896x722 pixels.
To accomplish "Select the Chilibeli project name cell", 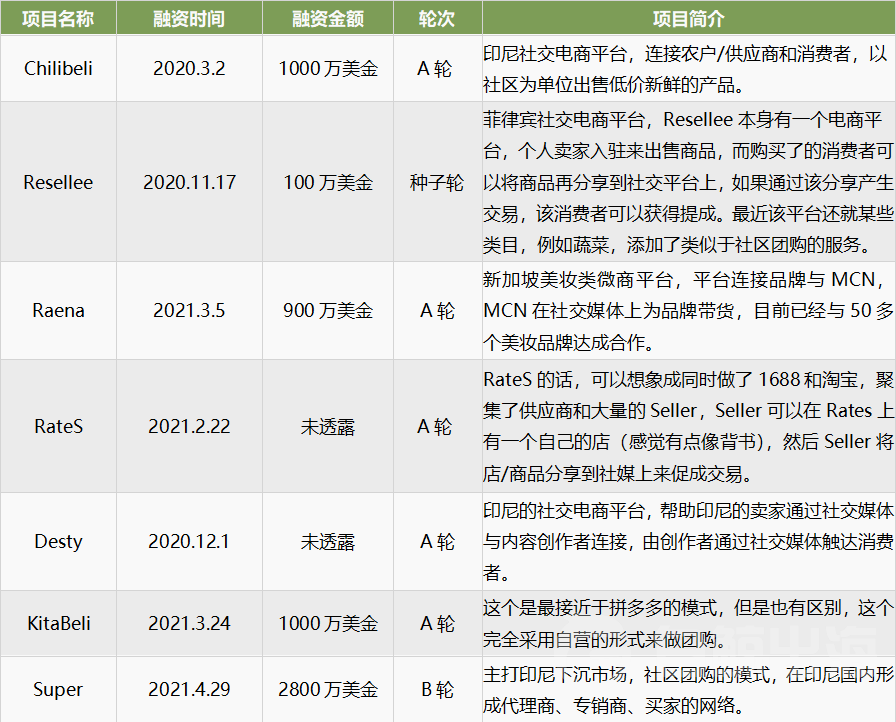I will pyautogui.click(x=58, y=69).
